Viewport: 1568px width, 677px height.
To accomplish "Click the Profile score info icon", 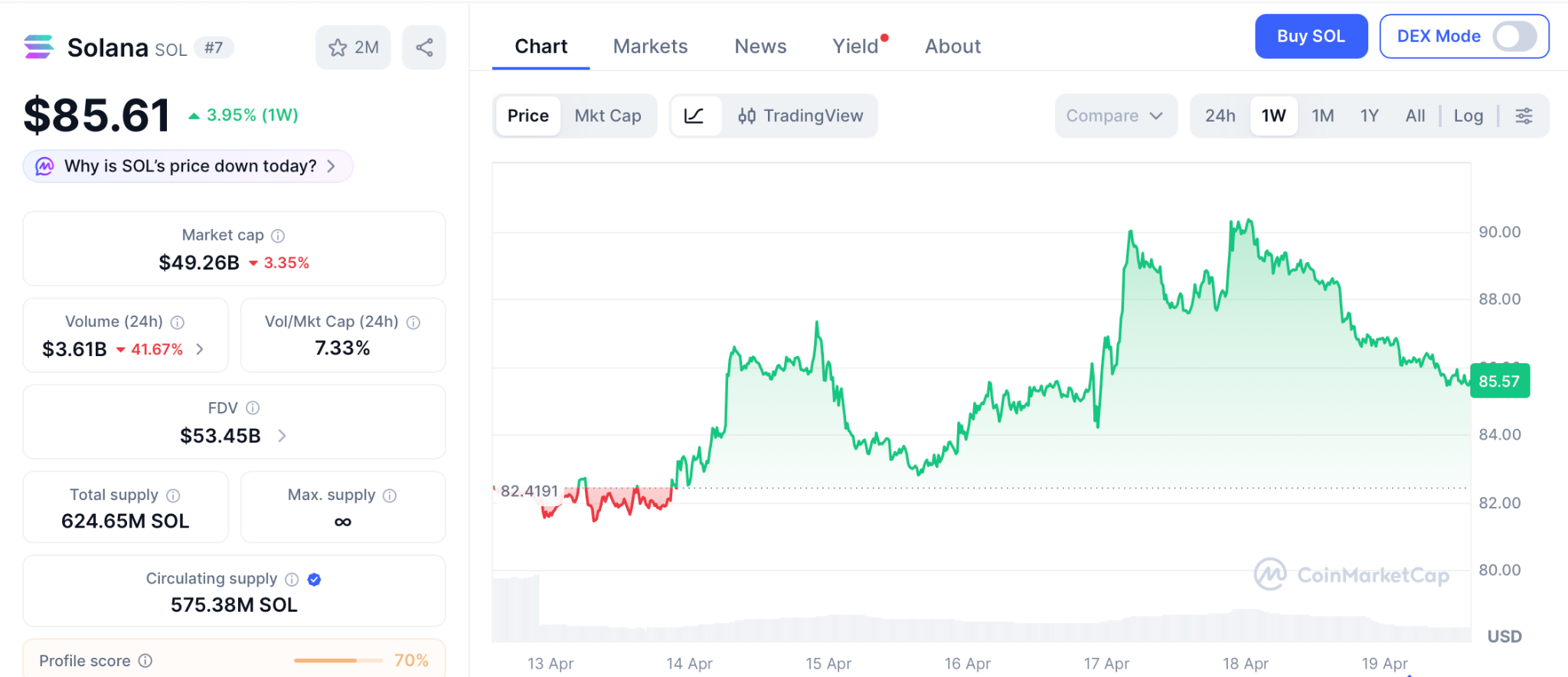I will (x=145, y=661).
